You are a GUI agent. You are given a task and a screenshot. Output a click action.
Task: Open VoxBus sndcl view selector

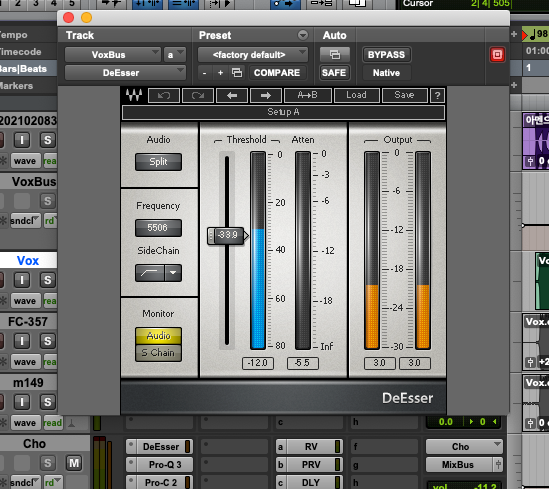coord(25,221)
